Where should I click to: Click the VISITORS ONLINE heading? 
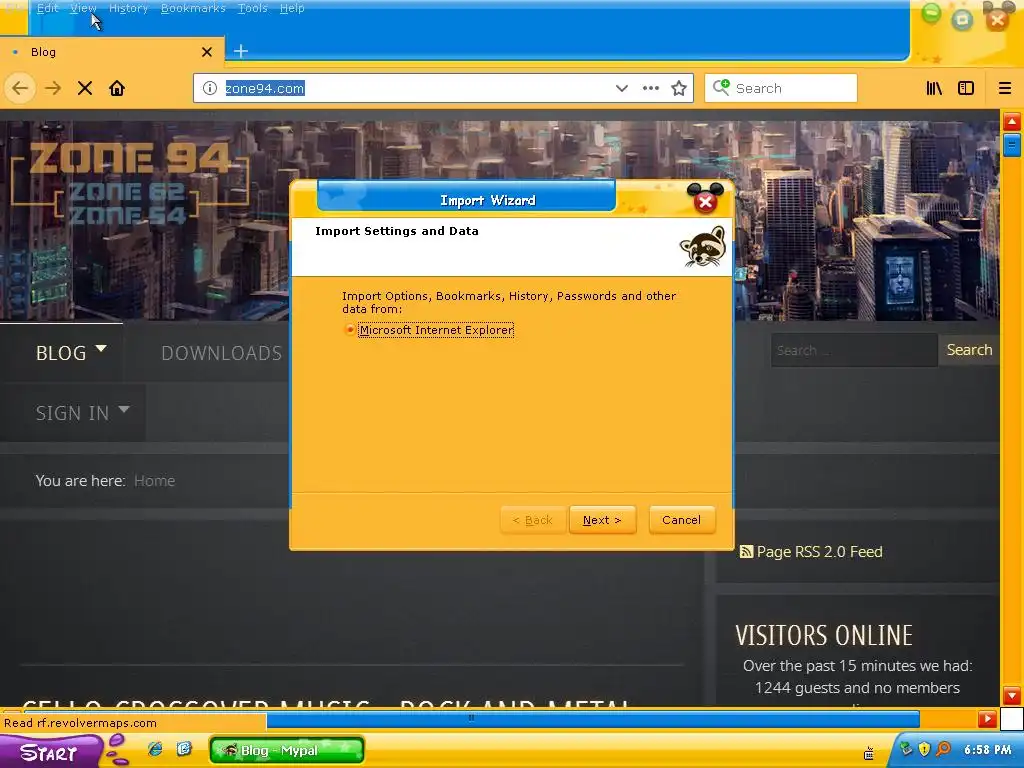point(824,635)
